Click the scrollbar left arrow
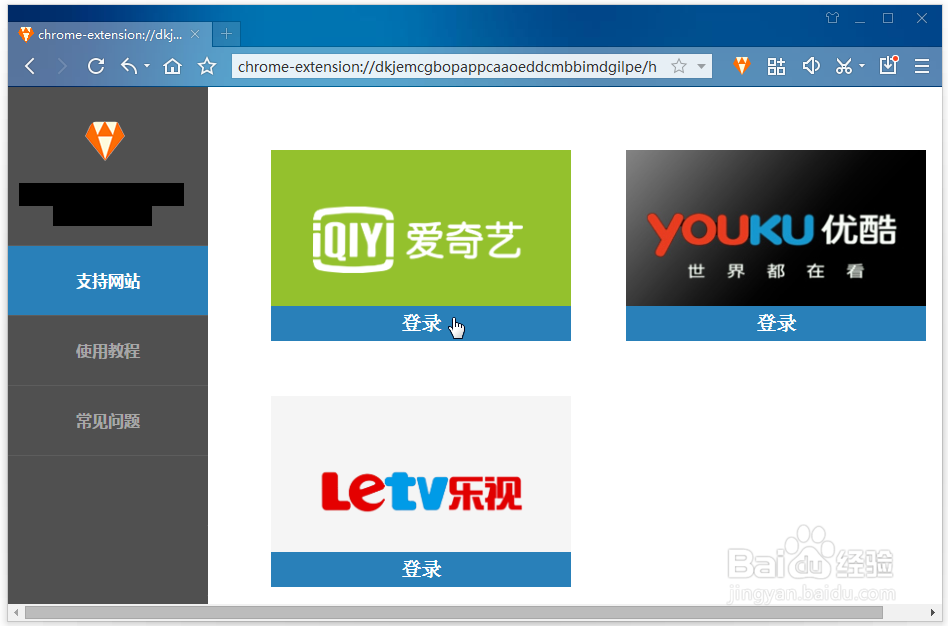The height and width of the screenshot is (626, 948). (x=16, y=613)
